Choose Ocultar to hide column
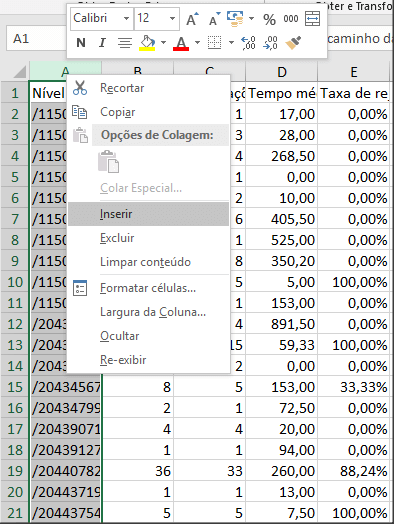The width and height of the screenshot is (394, 524). (148, 336)
